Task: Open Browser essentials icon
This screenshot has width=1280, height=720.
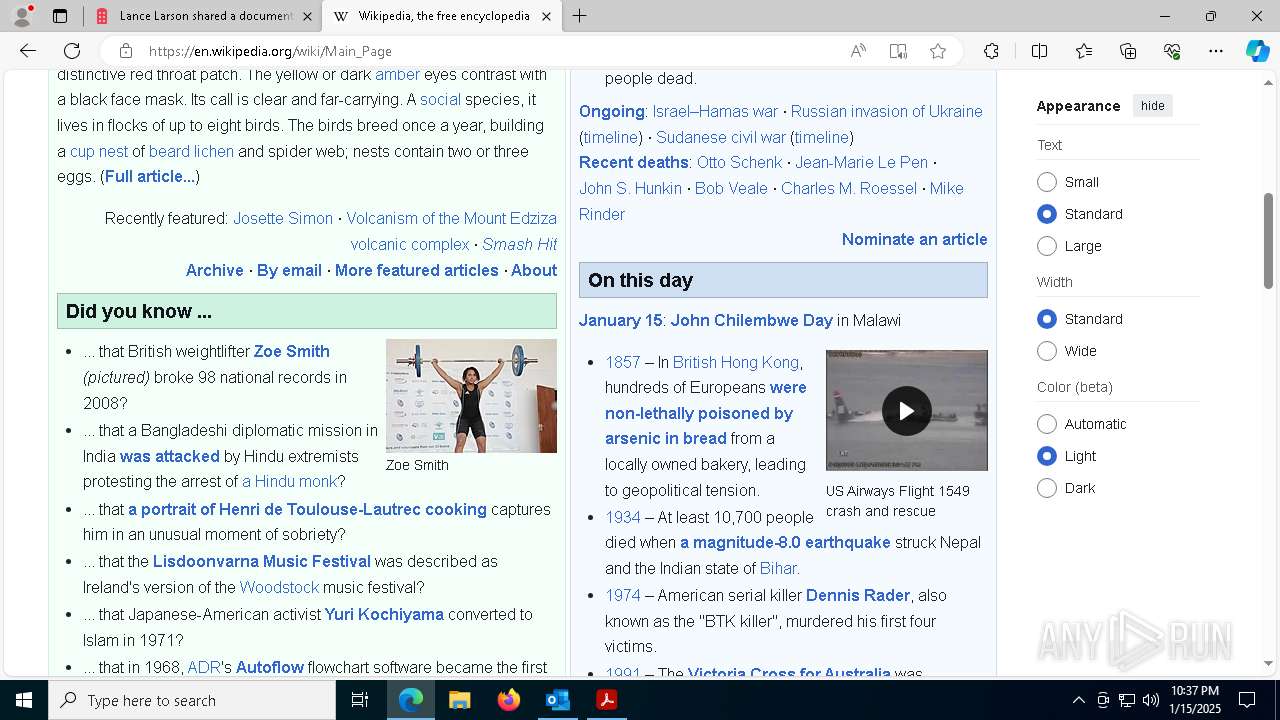Action: click(x=1172, y=51)
